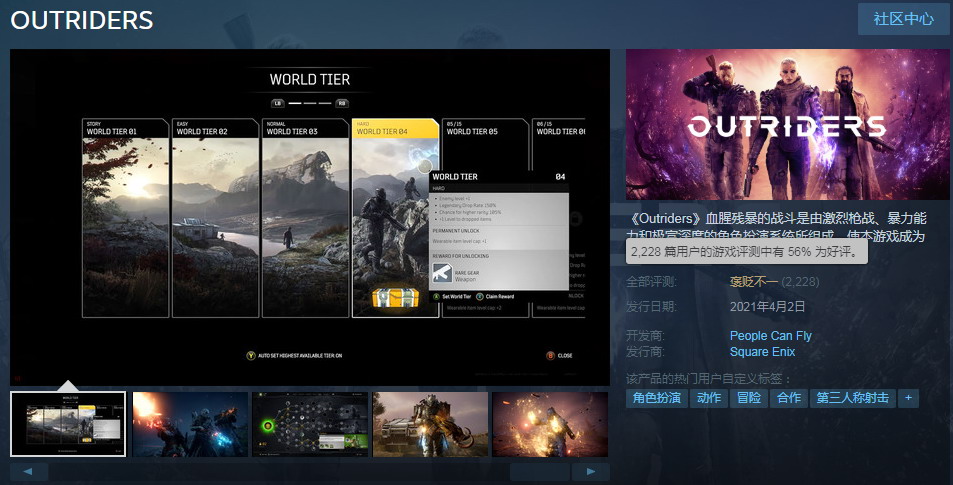Click the review tooltip mentioning 56% positive
The height and width of the screenshot is (485, 953).
click(747, 251)
